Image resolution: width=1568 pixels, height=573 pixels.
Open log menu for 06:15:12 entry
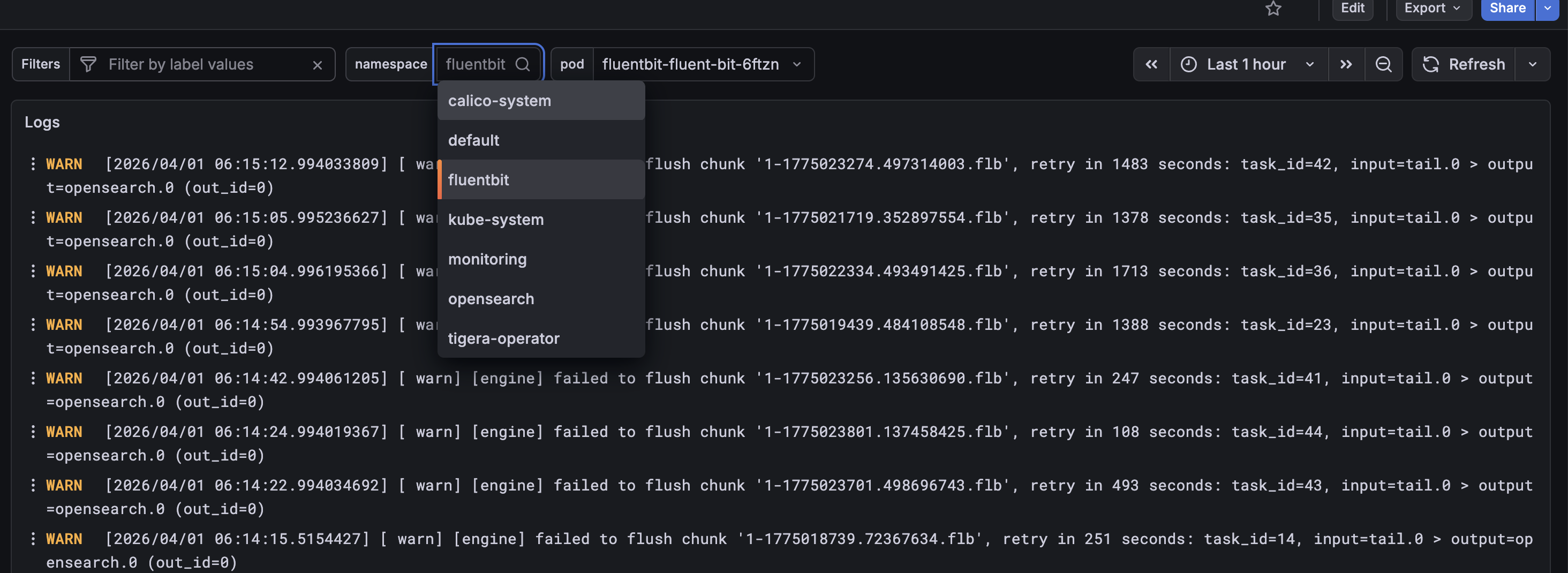[x=33, y=164]
